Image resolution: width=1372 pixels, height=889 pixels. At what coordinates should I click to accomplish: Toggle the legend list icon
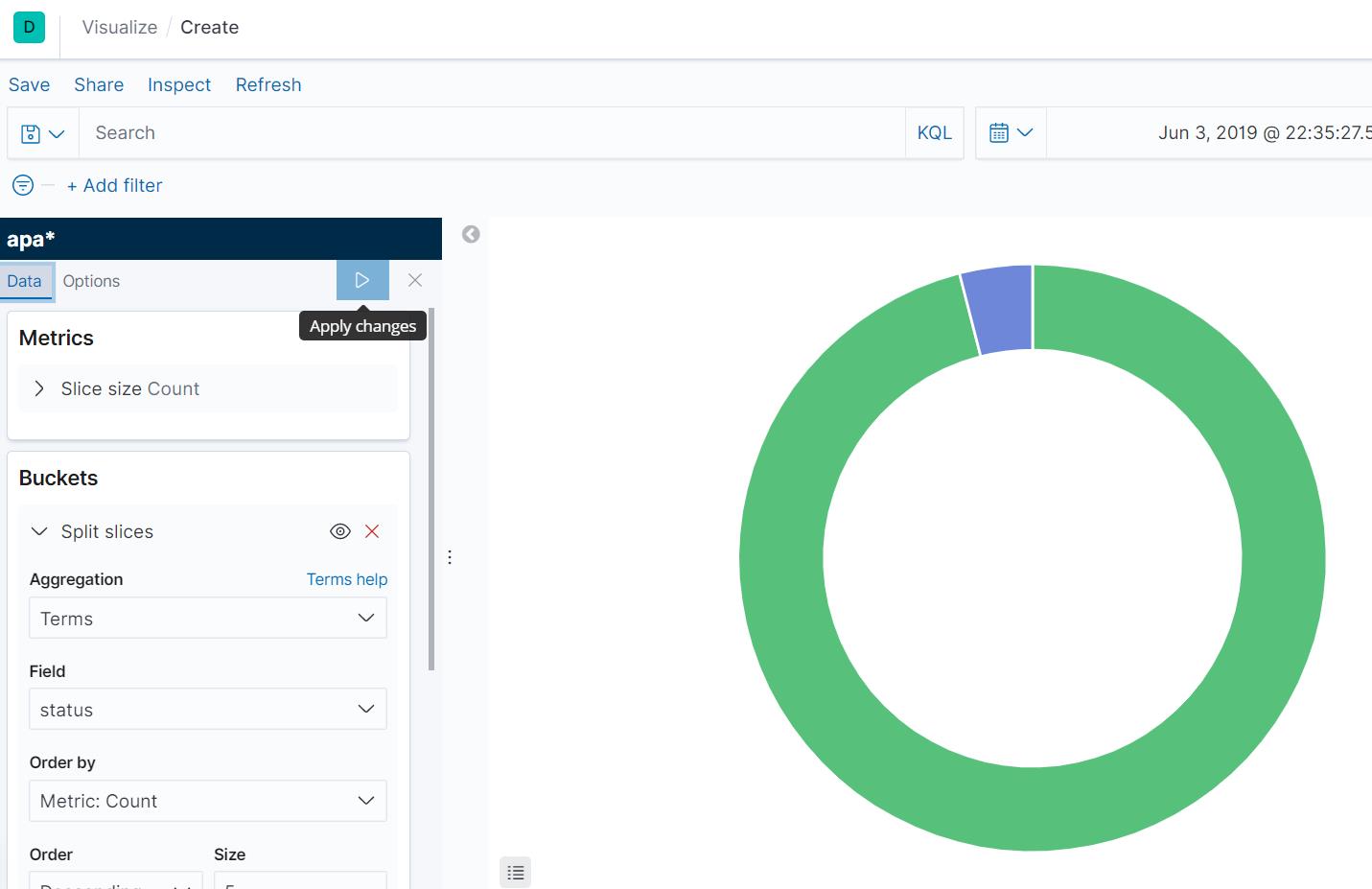pos(516,872)
